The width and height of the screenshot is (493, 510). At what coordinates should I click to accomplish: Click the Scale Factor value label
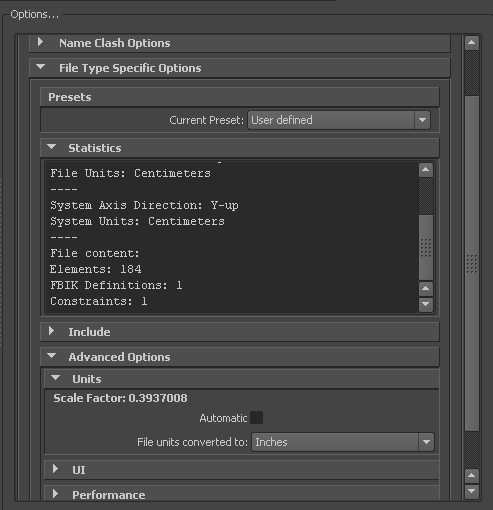pos(120,398)
